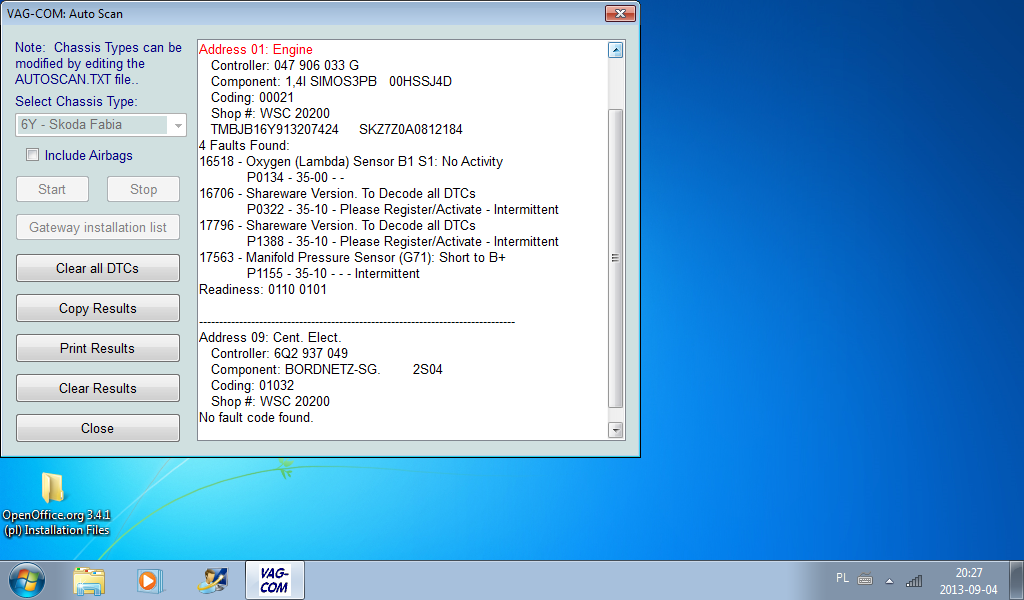This screenshot has height=600, width=1024.
Task: Click Print Results button
Action: click(x=98, y=348)
